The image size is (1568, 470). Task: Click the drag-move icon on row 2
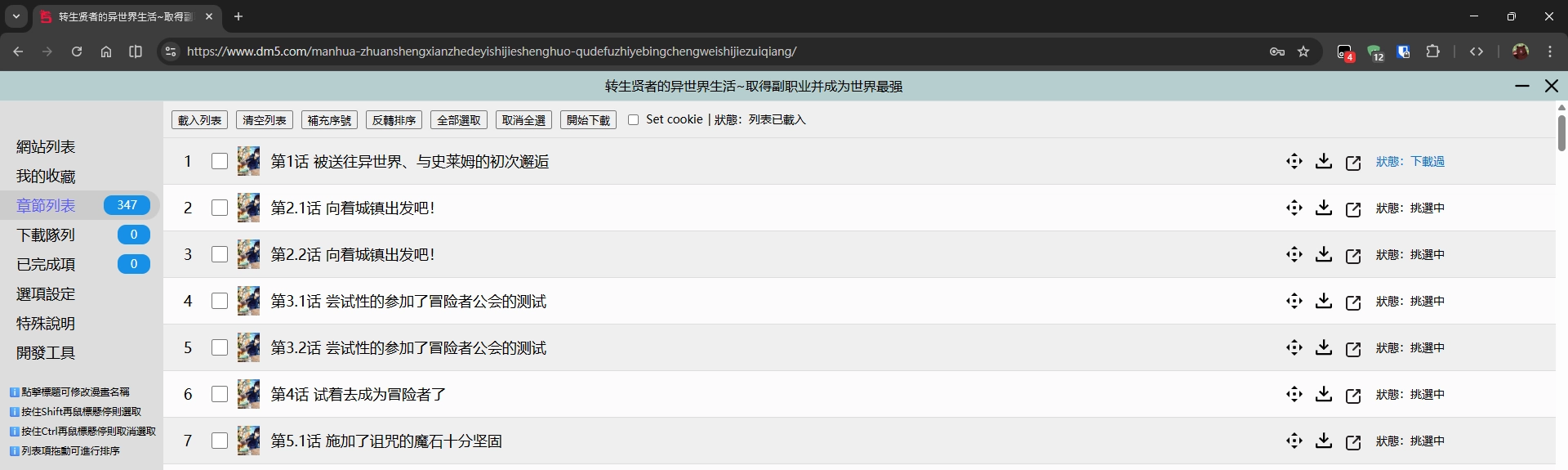[1294, 208]
